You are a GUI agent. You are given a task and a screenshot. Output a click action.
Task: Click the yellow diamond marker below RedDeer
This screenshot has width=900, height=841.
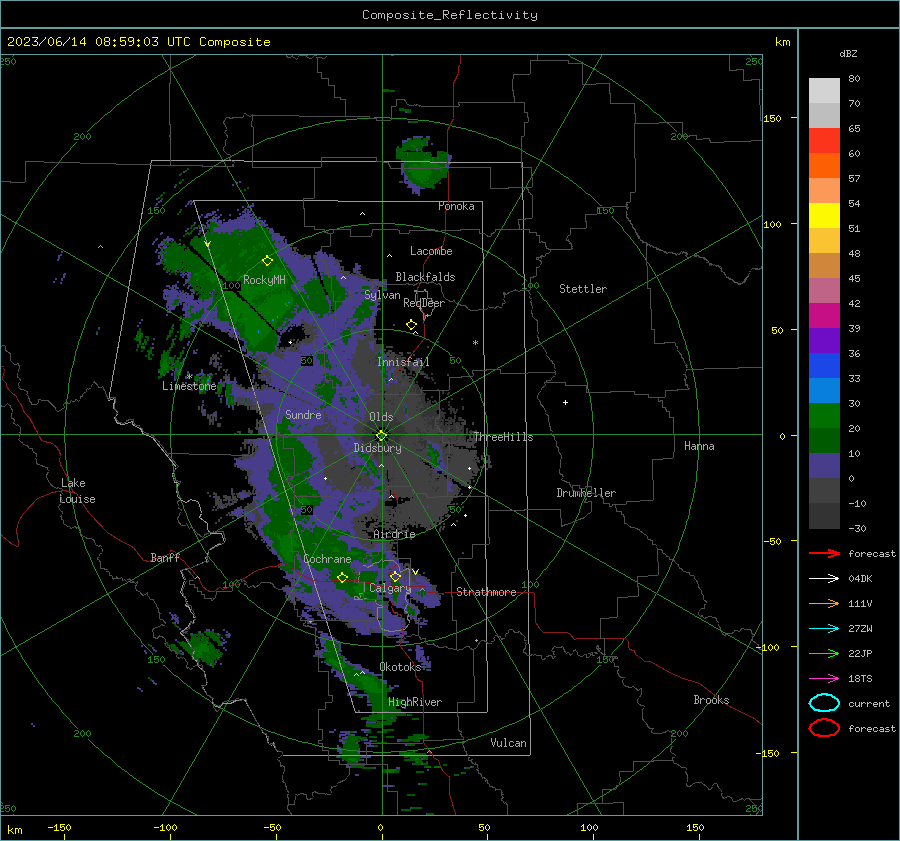click(411, 325)
